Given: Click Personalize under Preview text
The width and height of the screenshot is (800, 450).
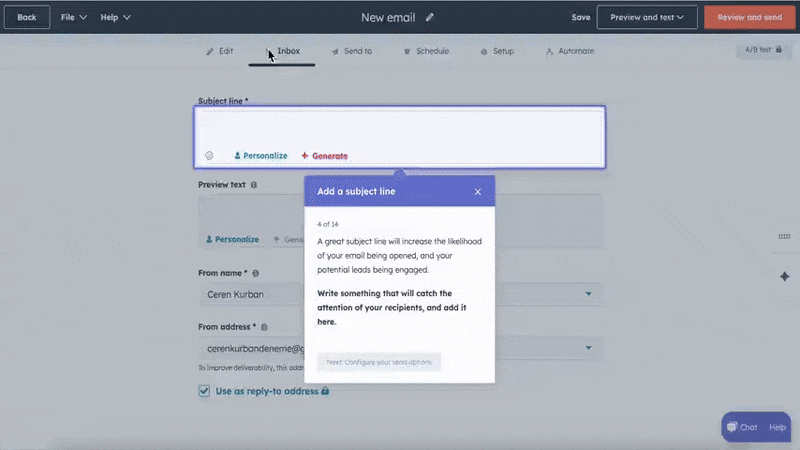Looking at the screenshot, I should click(233, 239).
